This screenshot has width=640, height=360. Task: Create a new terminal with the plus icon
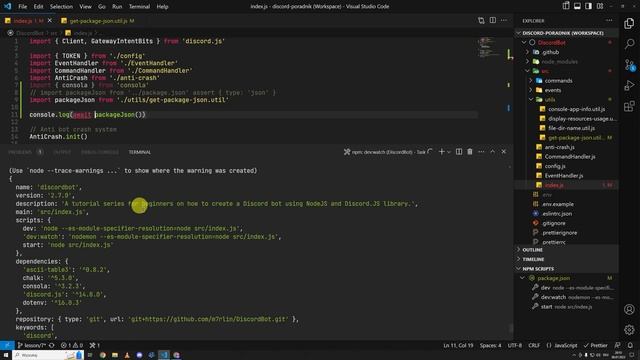coord(441,152)
